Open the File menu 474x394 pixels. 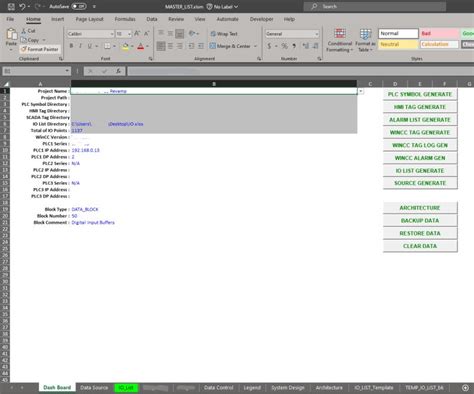[10, 19]
